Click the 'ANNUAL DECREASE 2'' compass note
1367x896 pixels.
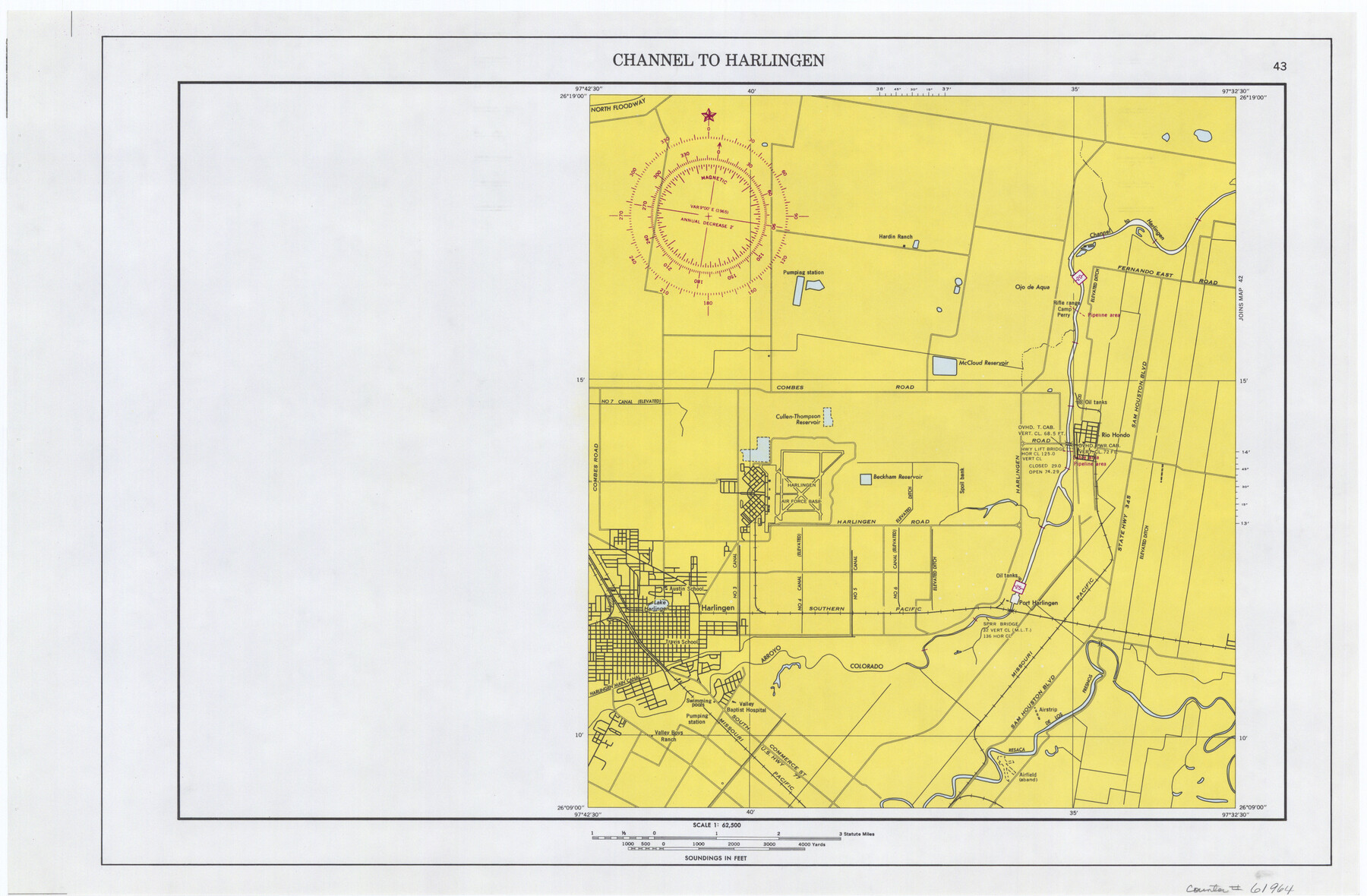tap(707, 223)
